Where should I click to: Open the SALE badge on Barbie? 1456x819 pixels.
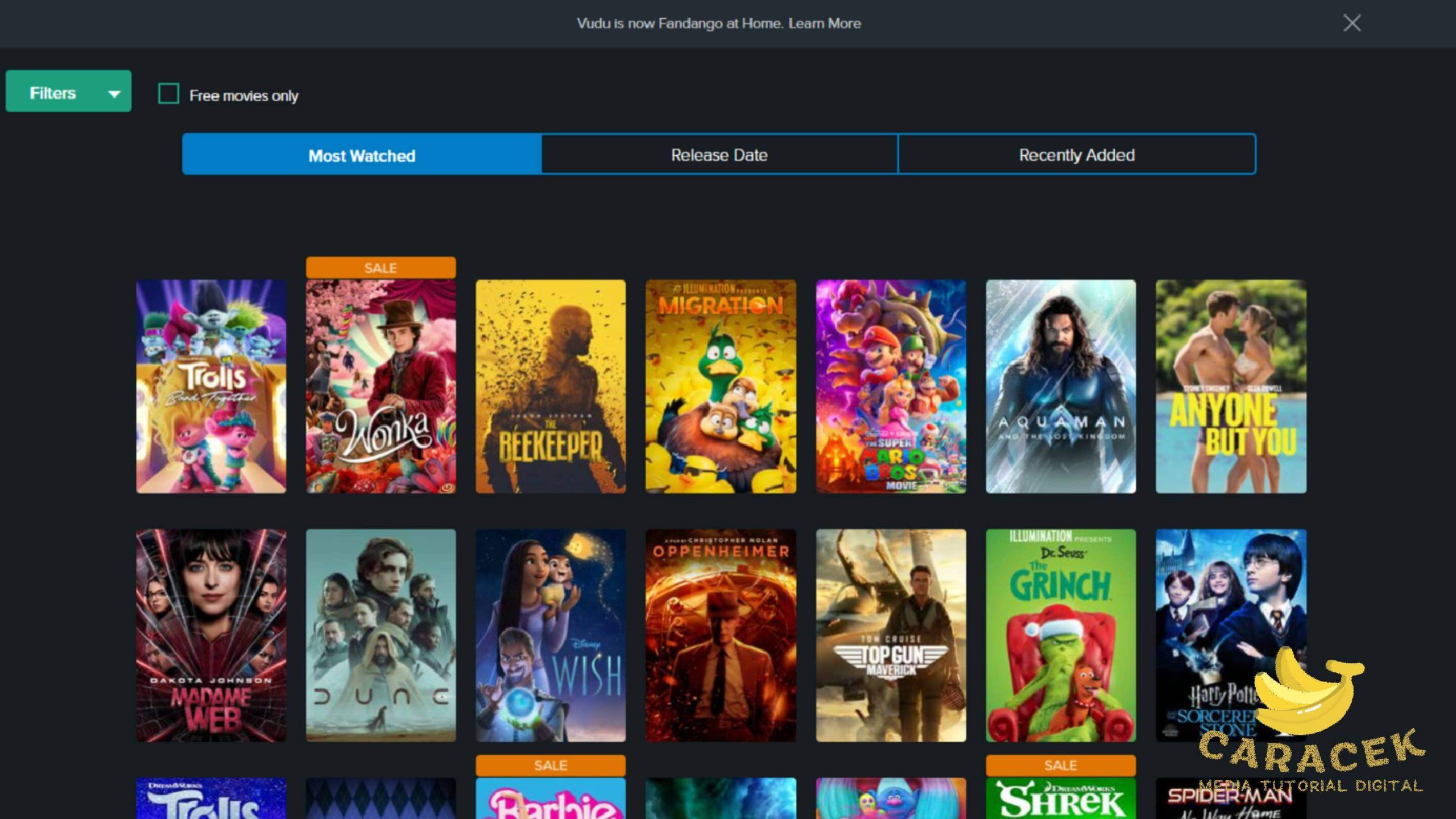tap(550, 765)
